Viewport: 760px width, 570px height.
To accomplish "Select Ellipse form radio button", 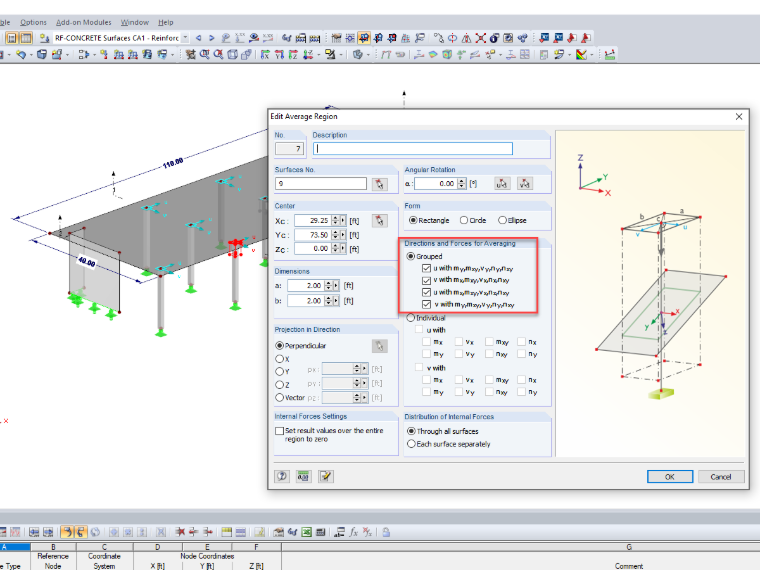I will tap(502, 220).
